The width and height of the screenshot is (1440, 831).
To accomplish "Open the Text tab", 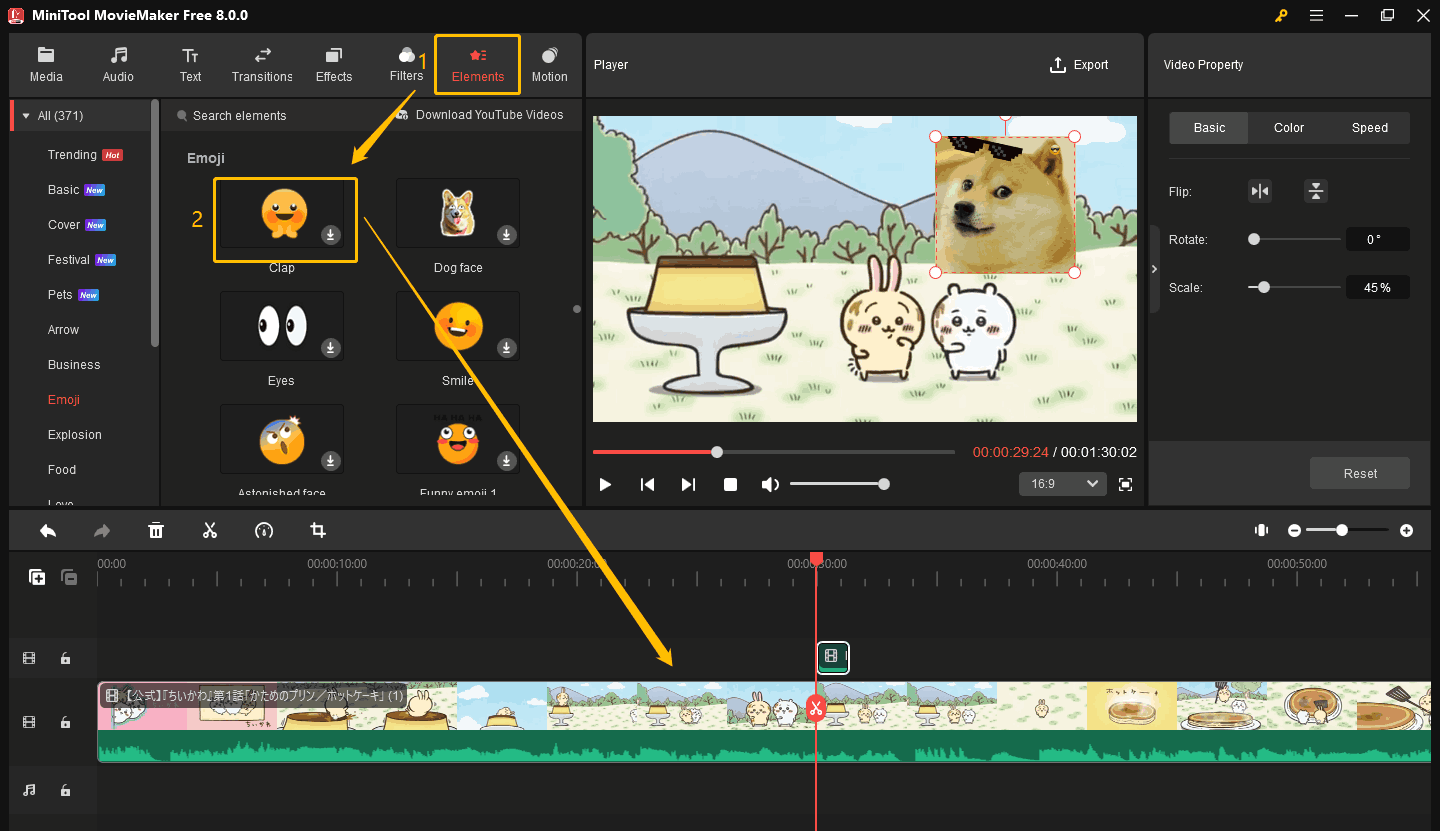I will [190, 65].
